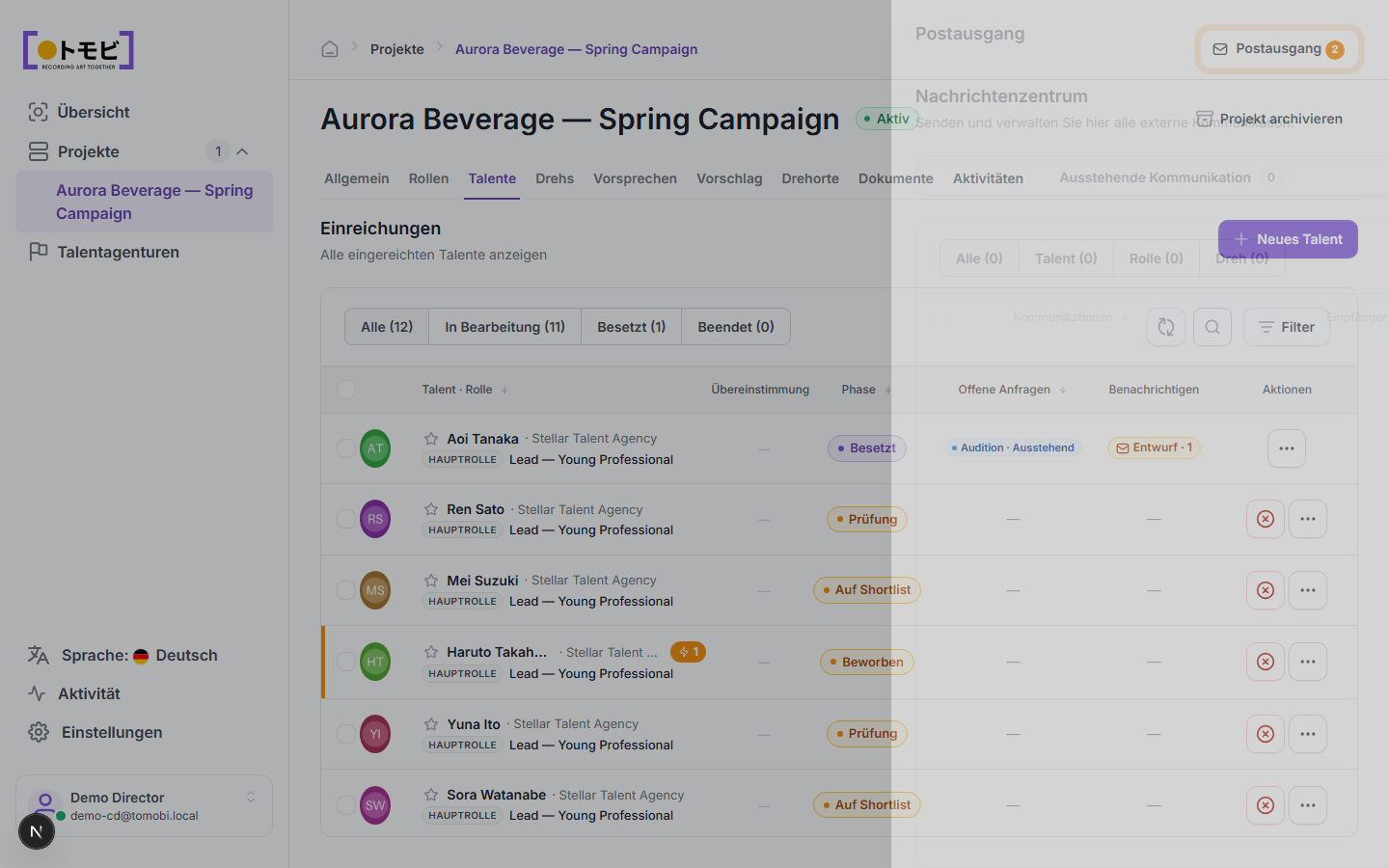Switch to the Vorsprechen tab

click(635, 178)
